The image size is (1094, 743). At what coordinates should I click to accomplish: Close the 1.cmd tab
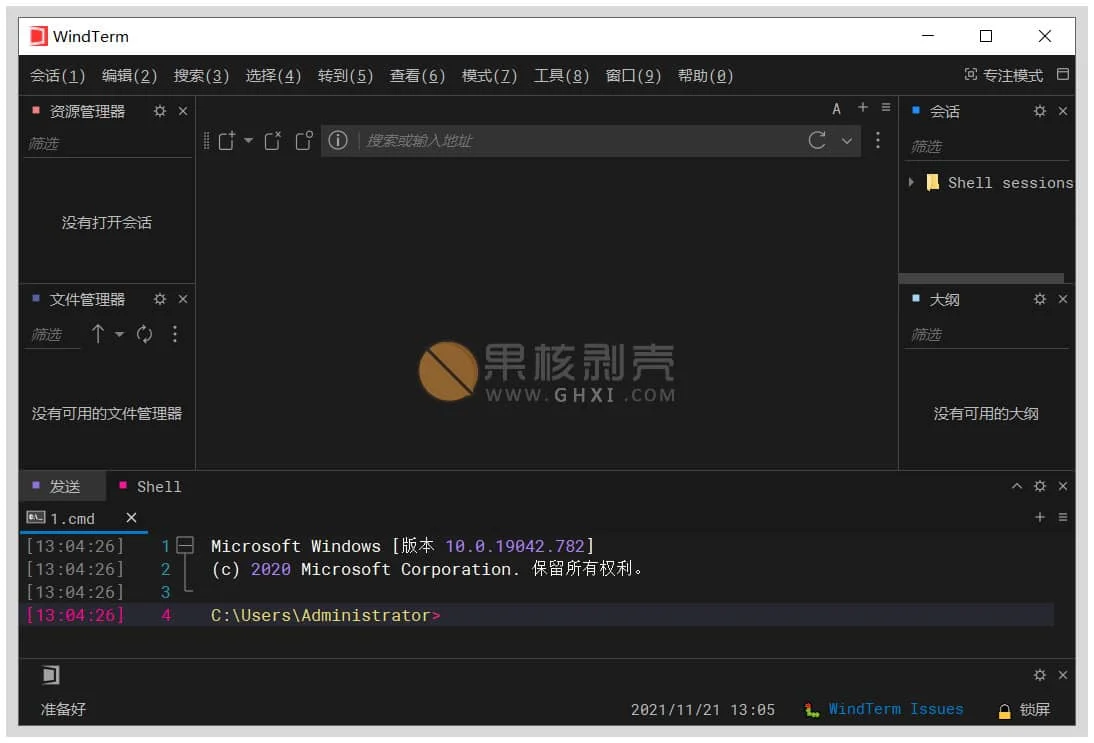131,517
